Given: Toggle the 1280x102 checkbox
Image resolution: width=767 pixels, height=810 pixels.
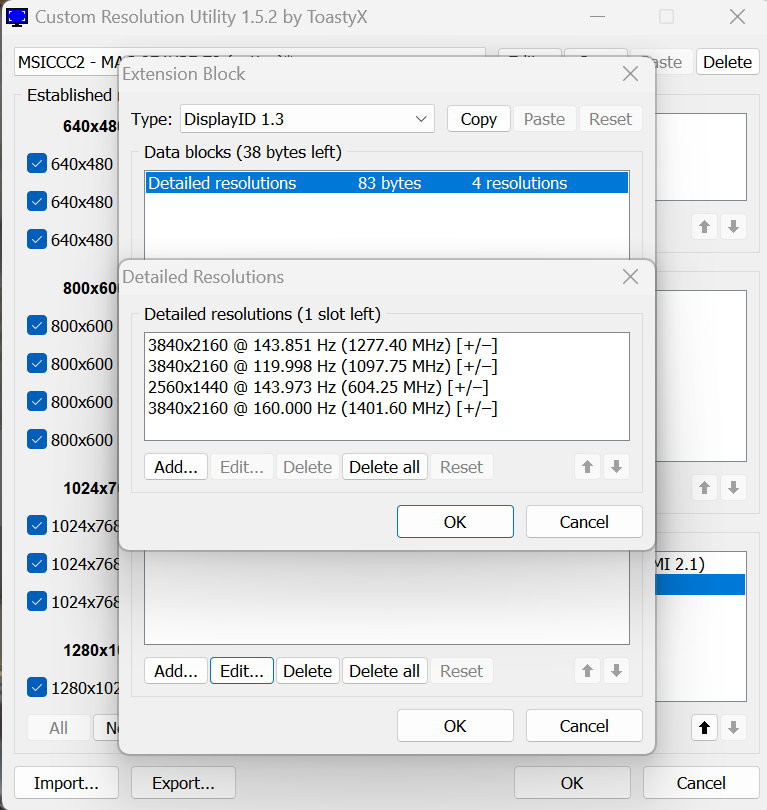Looking at the screenshot, I should point(38,688).
